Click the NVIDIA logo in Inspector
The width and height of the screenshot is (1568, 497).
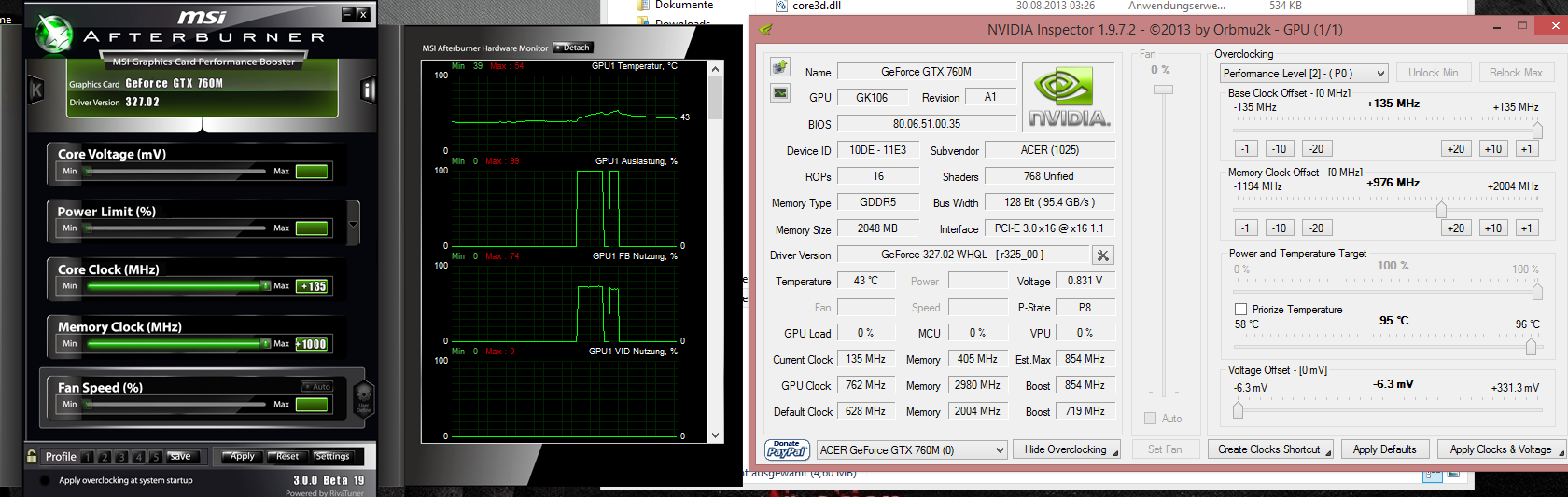1069,99
